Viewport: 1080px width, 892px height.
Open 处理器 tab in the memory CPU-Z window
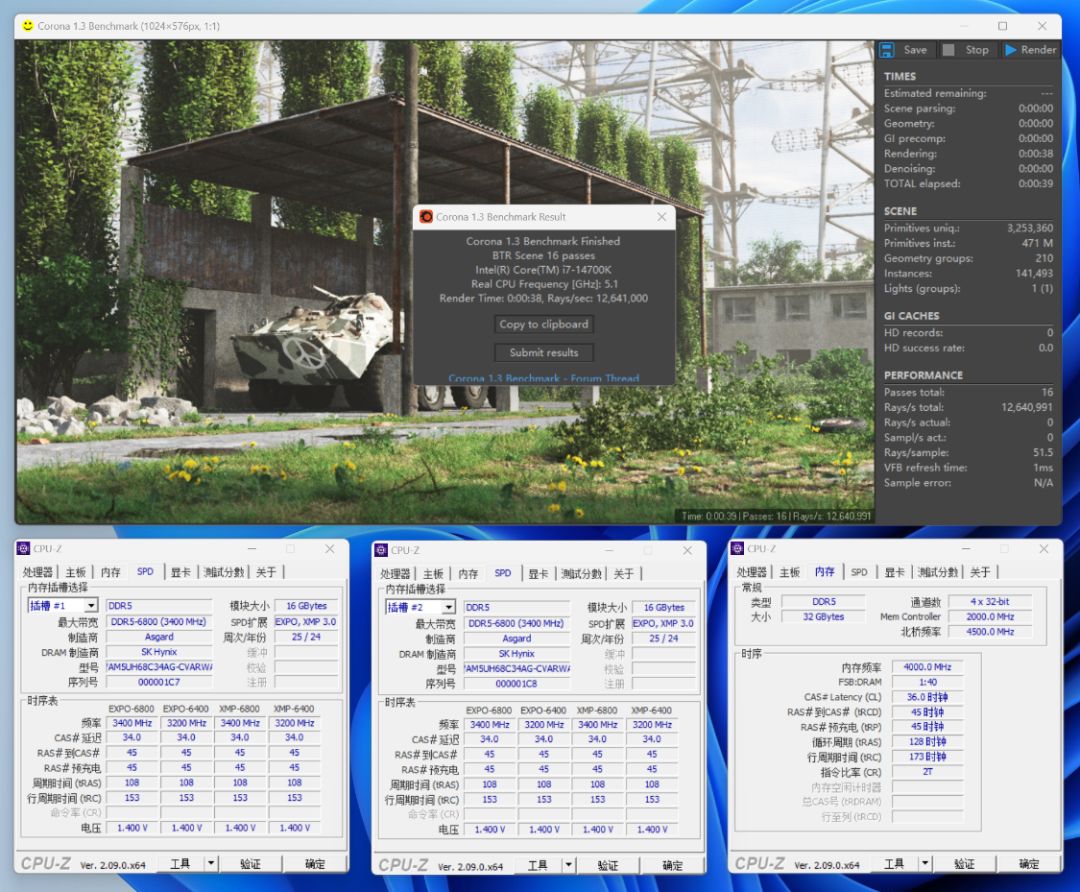coord(751,572)
